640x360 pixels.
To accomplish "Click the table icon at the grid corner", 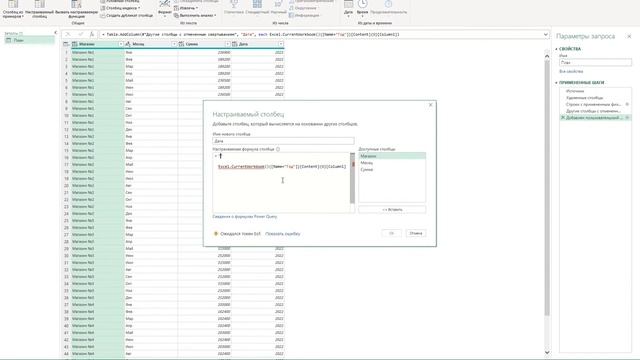I will (66, 44).
